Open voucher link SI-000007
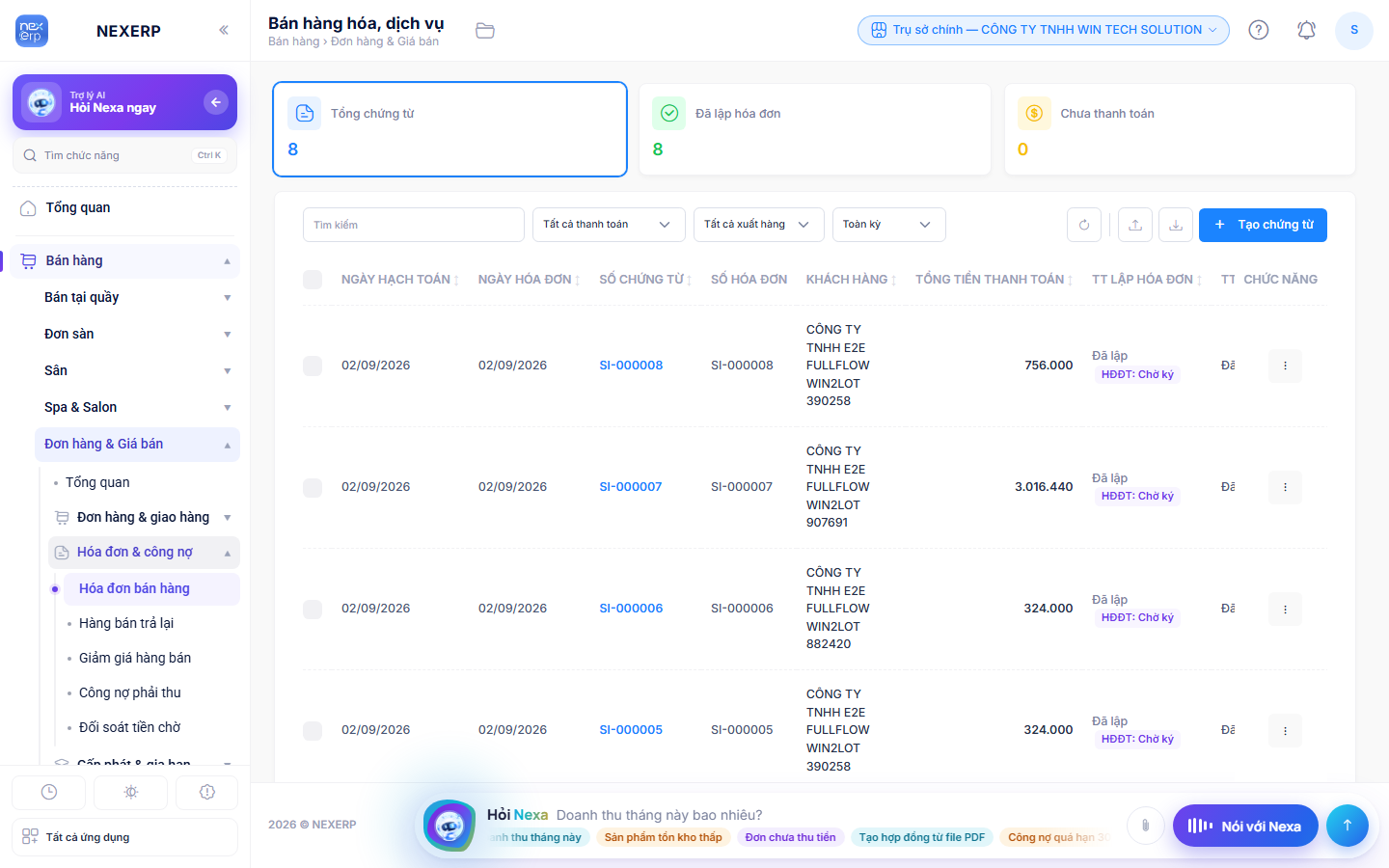The width and height of the screenshot is (1389, 868). click(631, 487)
